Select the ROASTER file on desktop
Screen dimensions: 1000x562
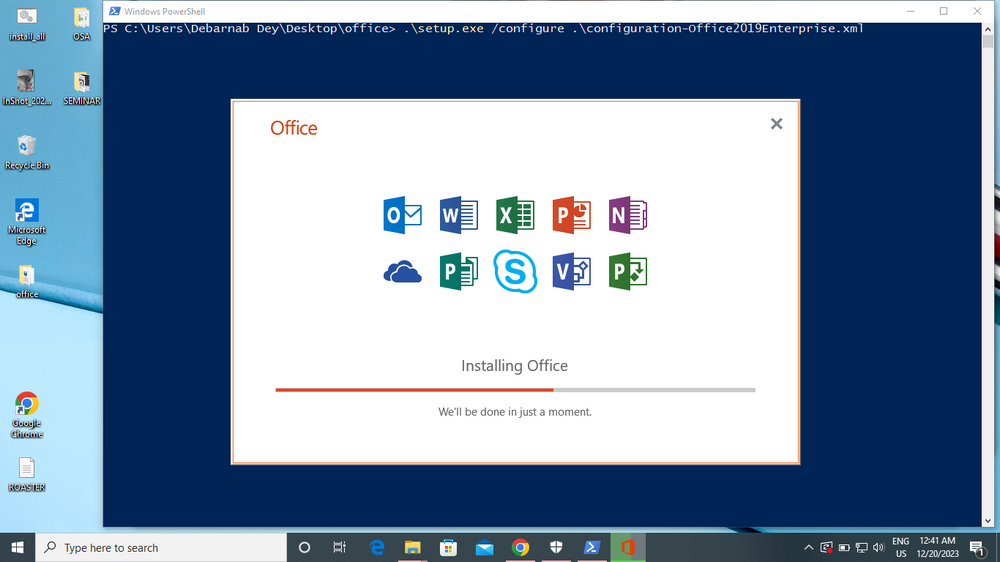click(x=27, y=474)
